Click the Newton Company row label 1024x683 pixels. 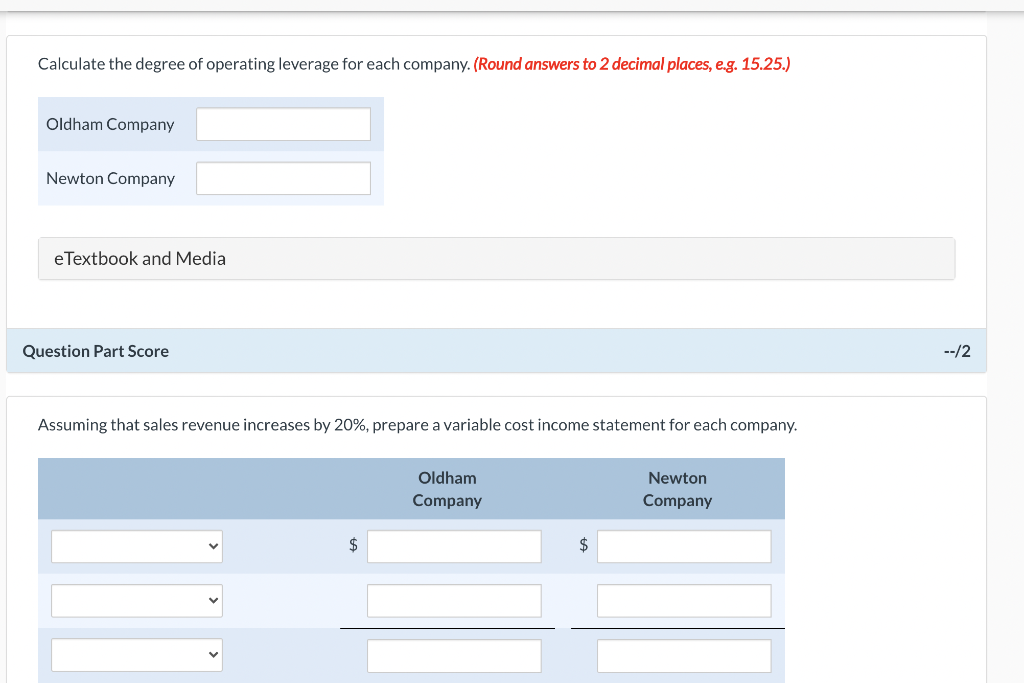[110, 178]
